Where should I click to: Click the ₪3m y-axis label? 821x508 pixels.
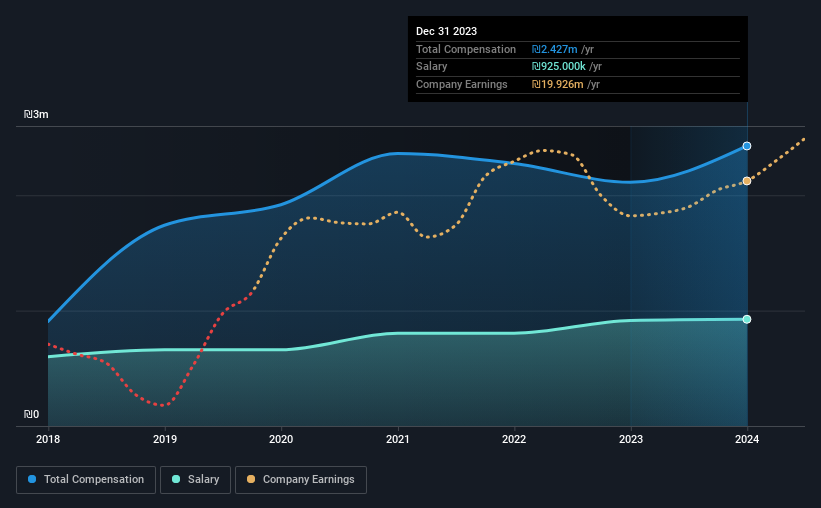pos(36,114)
